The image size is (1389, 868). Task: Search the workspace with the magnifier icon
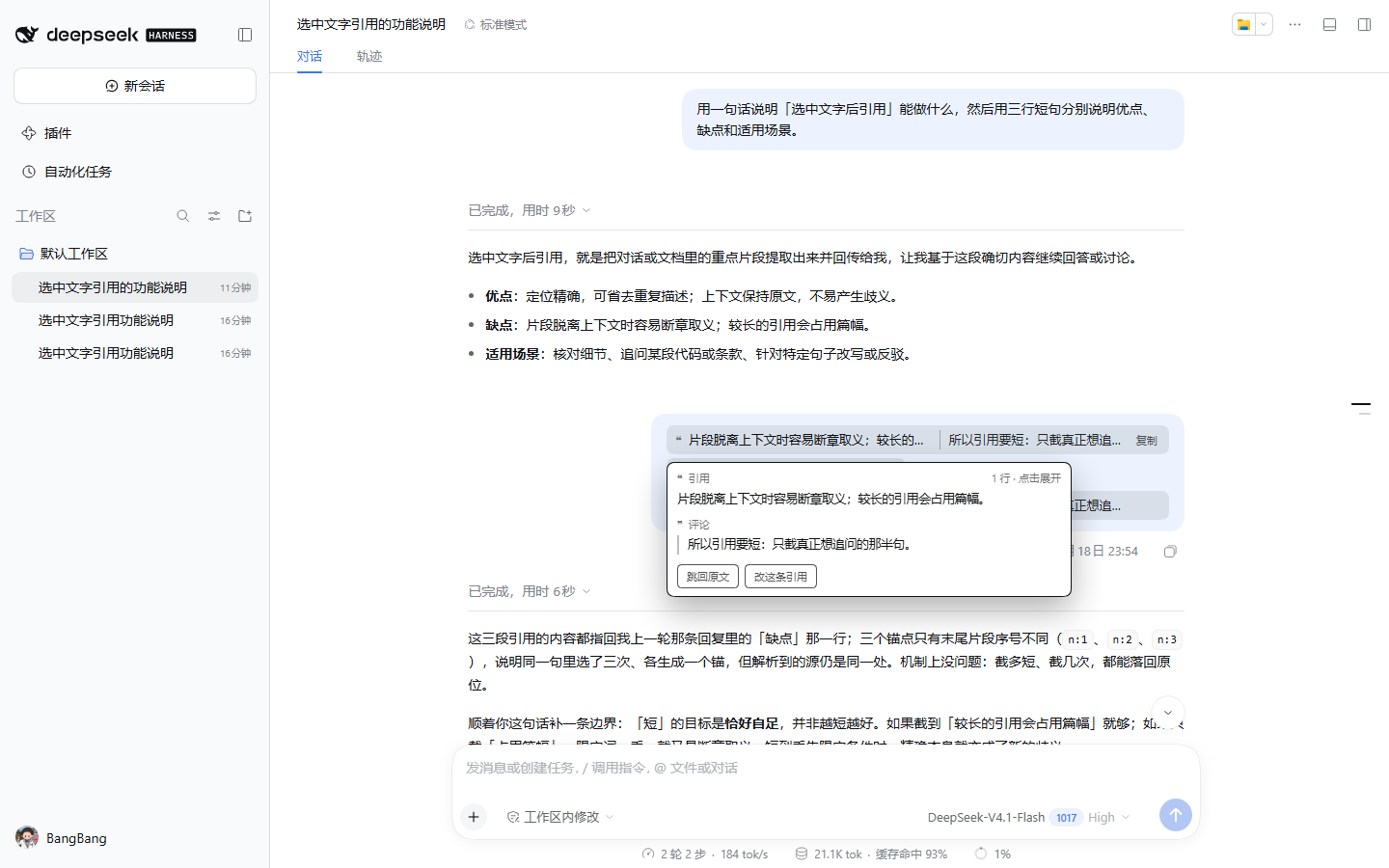[x=183, y=216]
